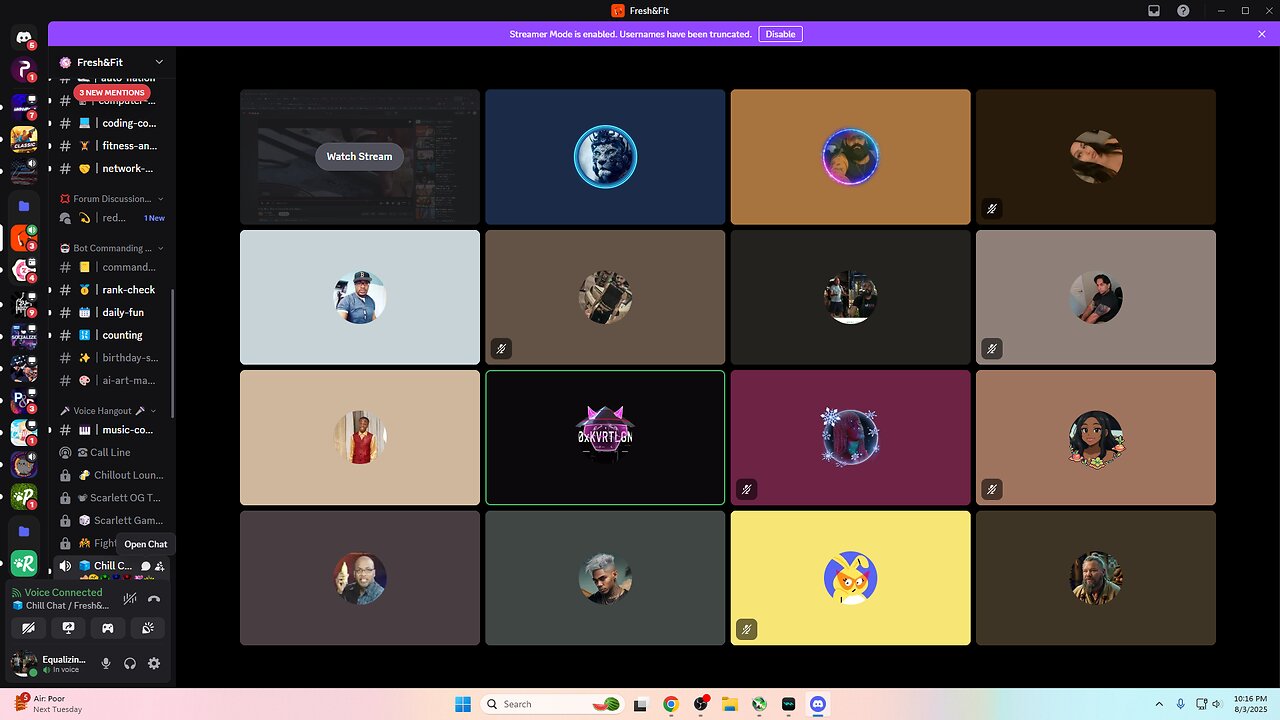Click the Voice Connected status text
Viewport: 1280px width, 720px height.
coord(63,592)
